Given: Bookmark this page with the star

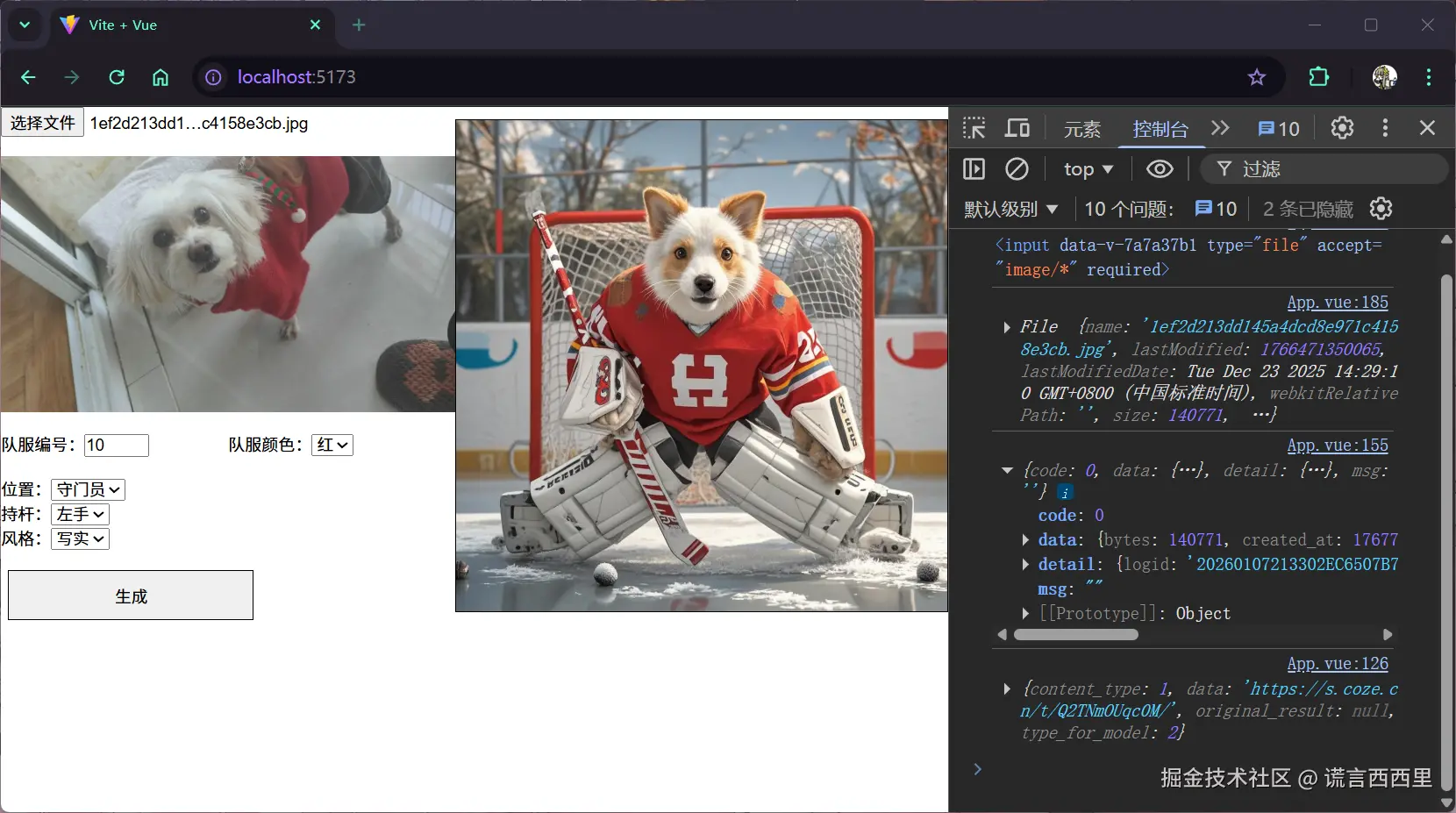Looking at the screenshot, I should click(1257, 77).
